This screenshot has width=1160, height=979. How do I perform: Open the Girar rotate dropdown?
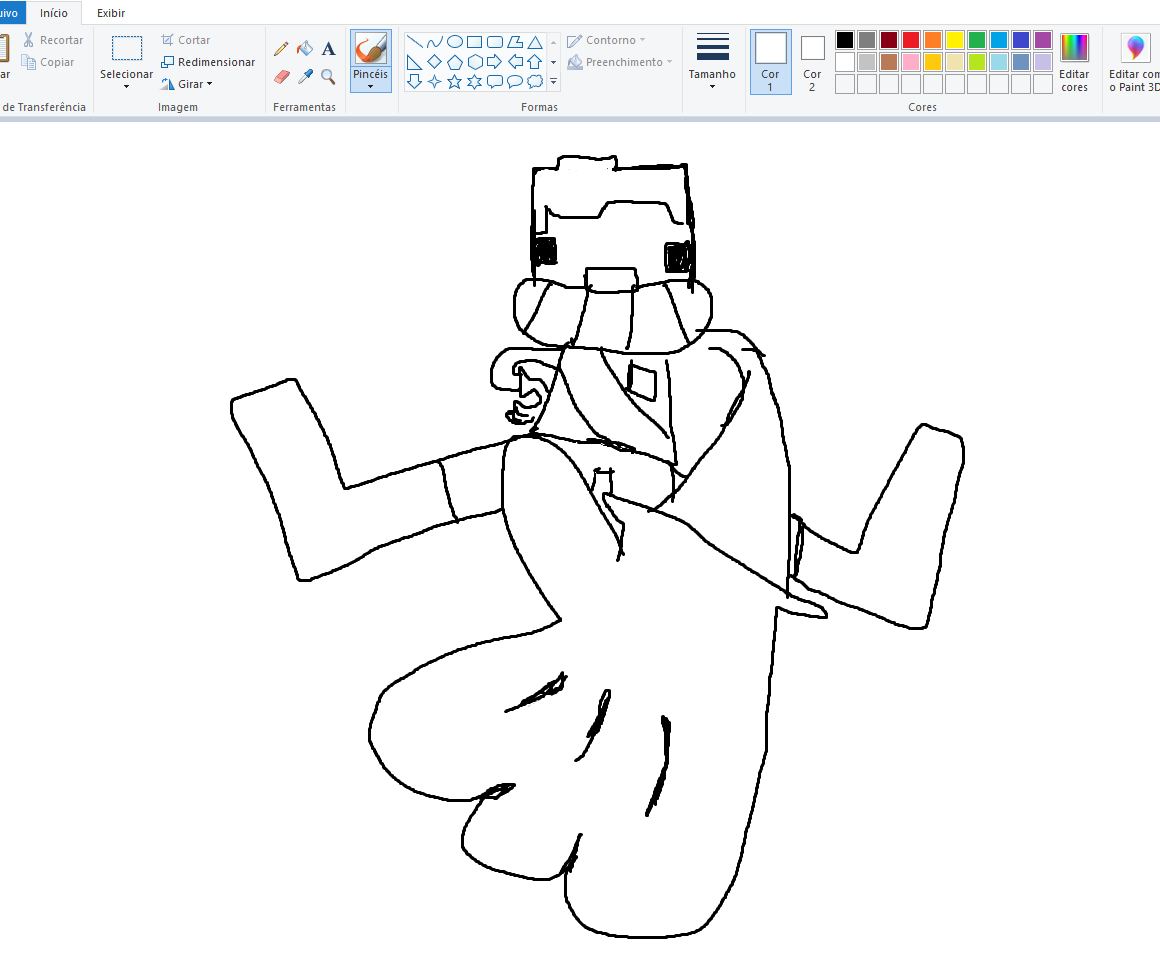pos(209,84)
